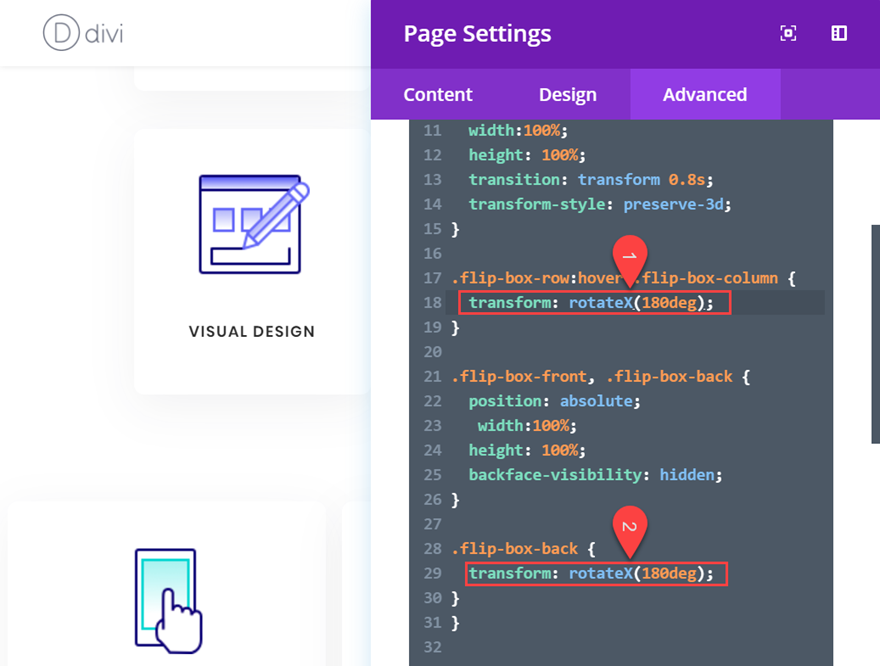Click the 'transition: transform 0.8s;' line

pos(590,180)
